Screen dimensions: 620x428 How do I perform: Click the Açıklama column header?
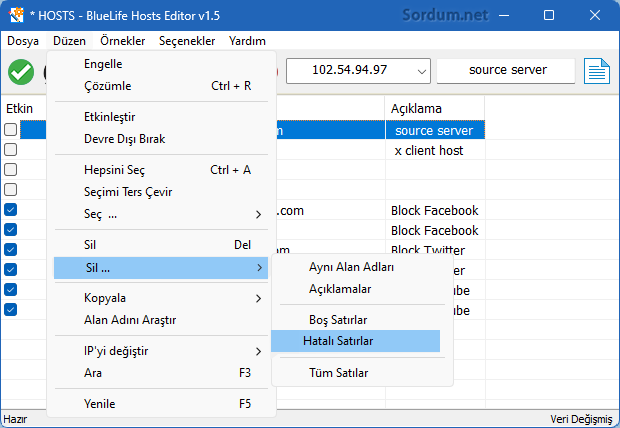coord(435,108)
